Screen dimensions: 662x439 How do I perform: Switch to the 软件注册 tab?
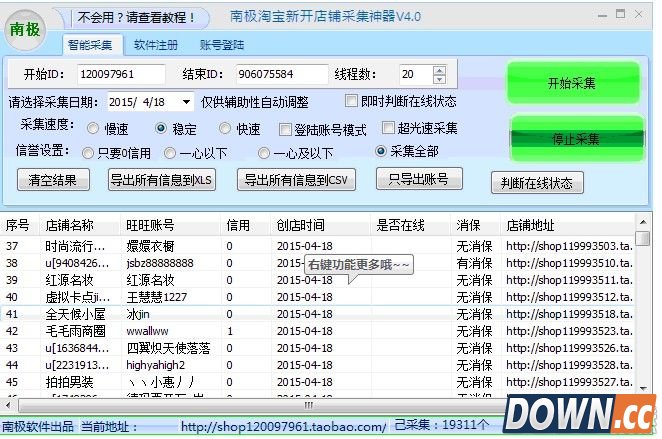156,45
